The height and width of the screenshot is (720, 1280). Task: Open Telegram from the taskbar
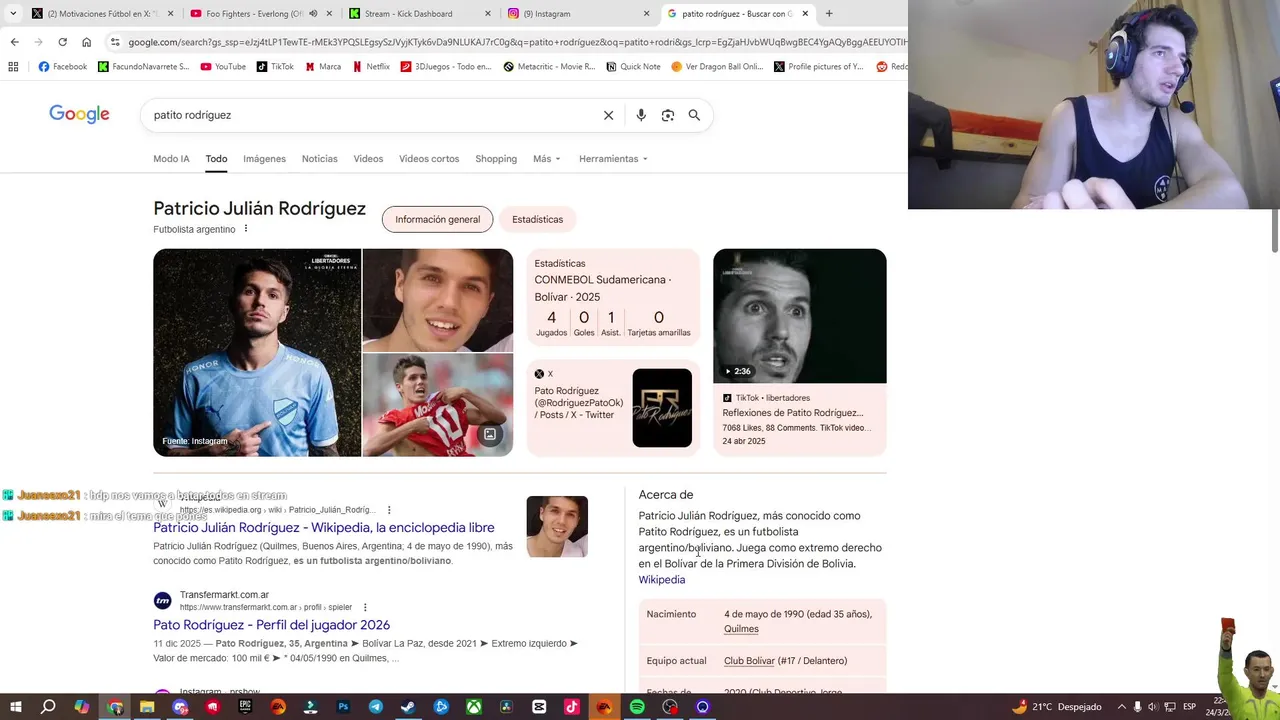(x=376, y=707)
